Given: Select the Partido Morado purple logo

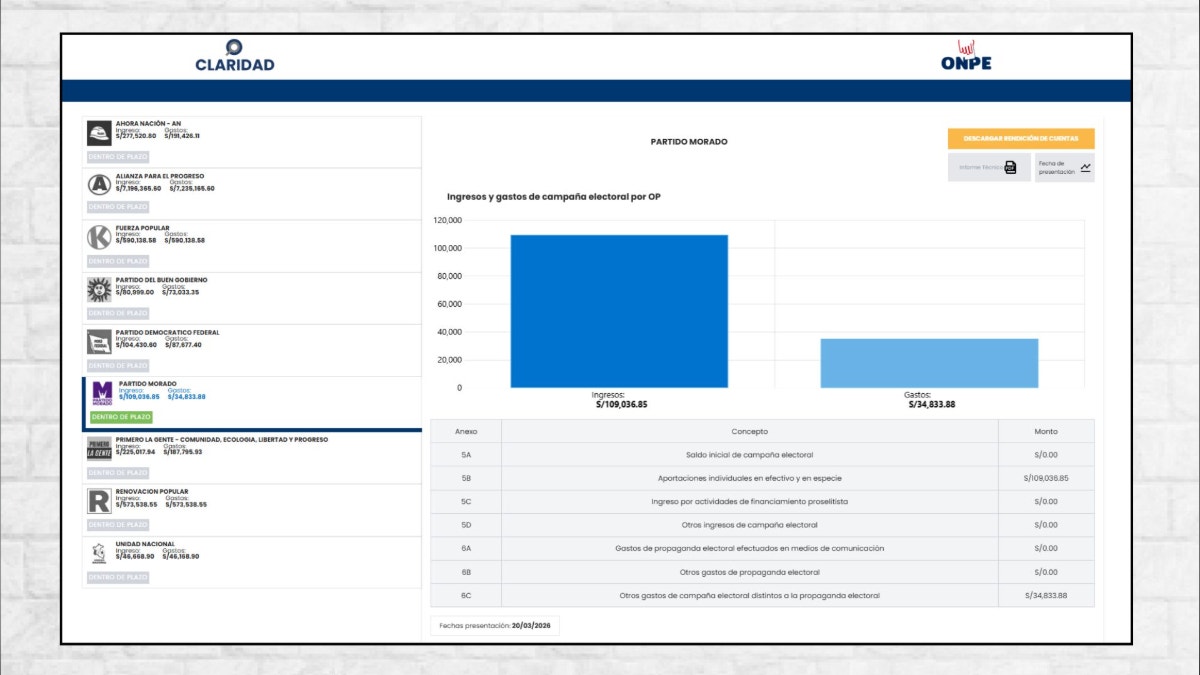Looking at the screenshot, I should [x=102, y=393].
